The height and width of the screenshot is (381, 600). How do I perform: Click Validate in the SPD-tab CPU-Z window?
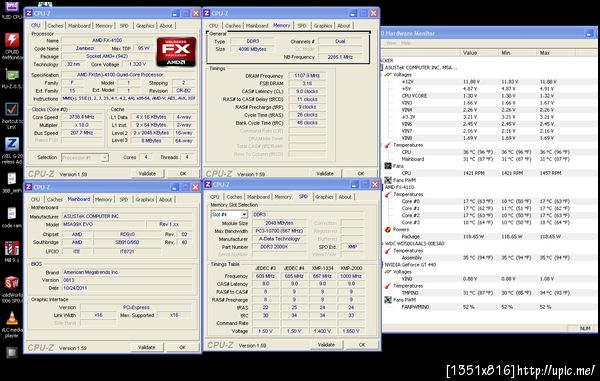[326, 345]
